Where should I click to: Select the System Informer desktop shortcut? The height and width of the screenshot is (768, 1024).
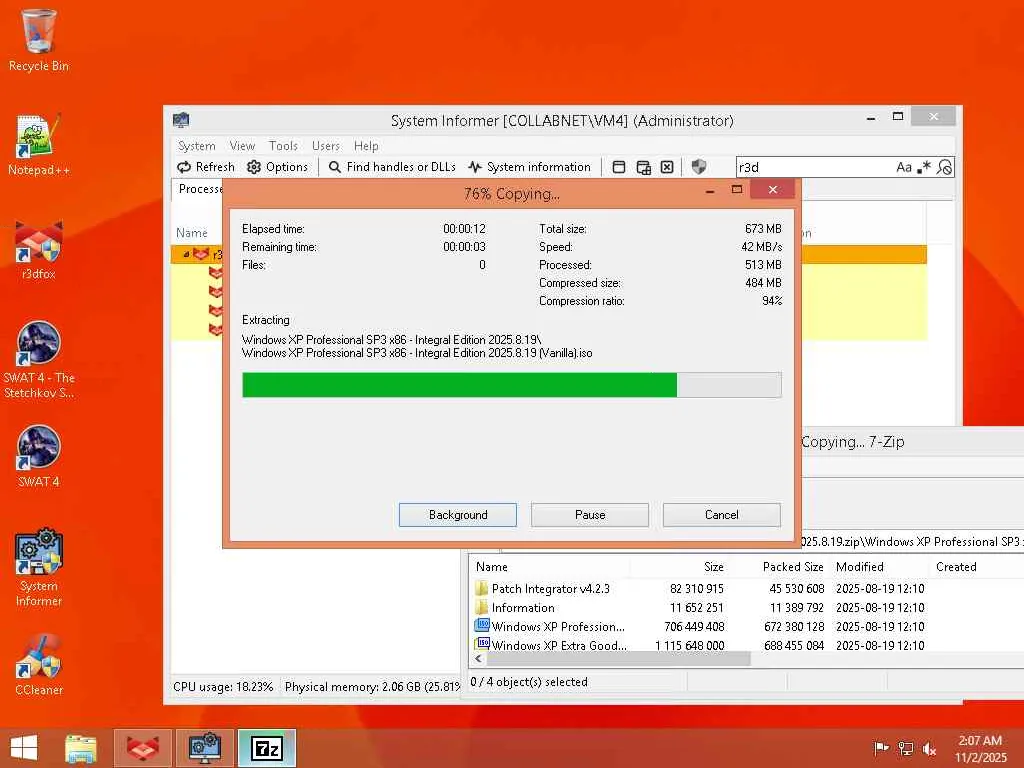tap(39, 567)
